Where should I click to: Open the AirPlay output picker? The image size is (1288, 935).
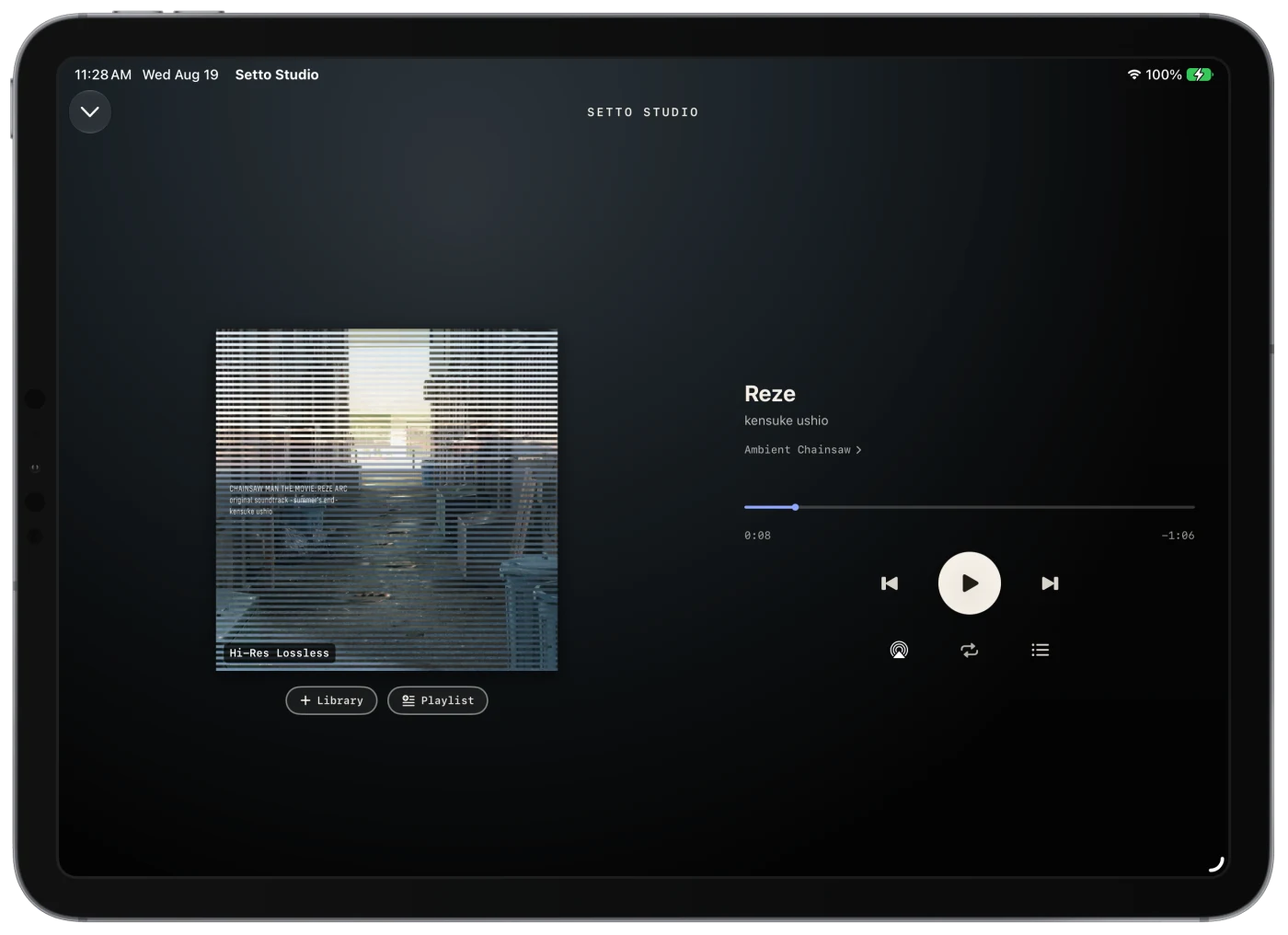coord(899,650)
